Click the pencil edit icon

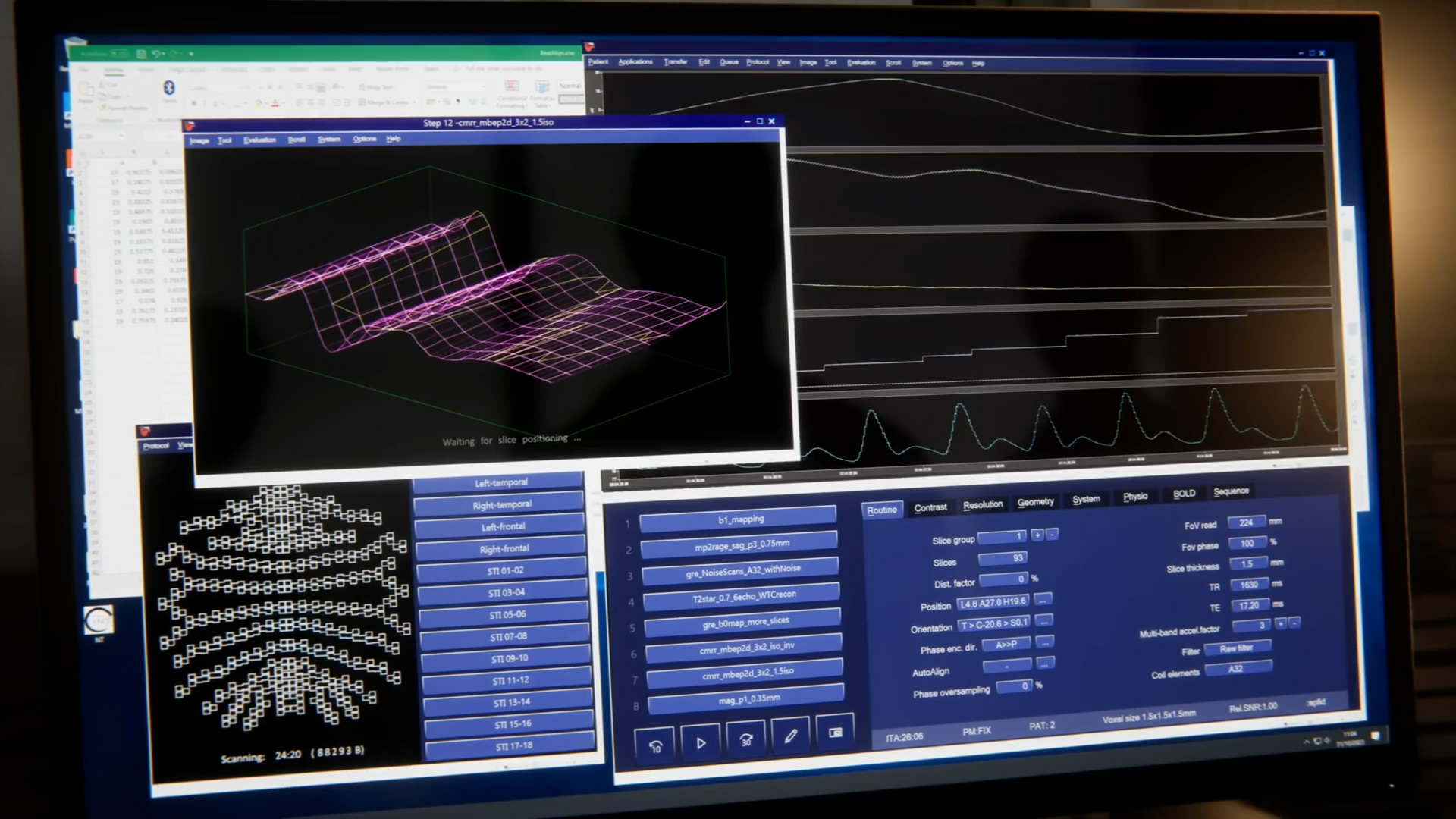coord(790,736)
